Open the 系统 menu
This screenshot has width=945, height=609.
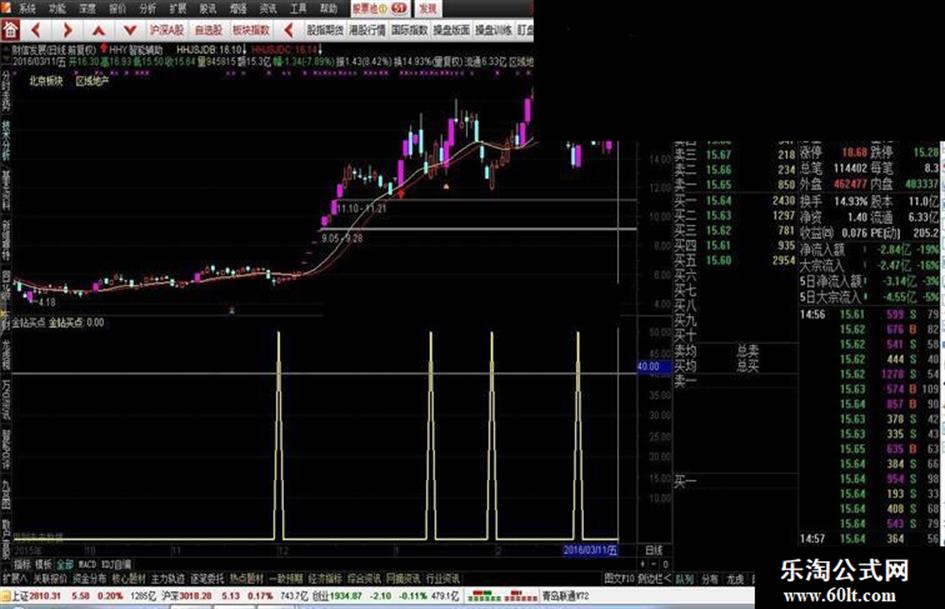coord(27,8)
